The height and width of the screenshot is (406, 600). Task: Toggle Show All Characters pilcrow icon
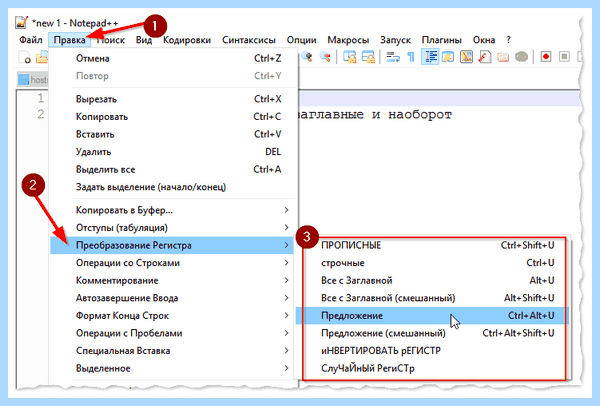(x=411, y=57)
